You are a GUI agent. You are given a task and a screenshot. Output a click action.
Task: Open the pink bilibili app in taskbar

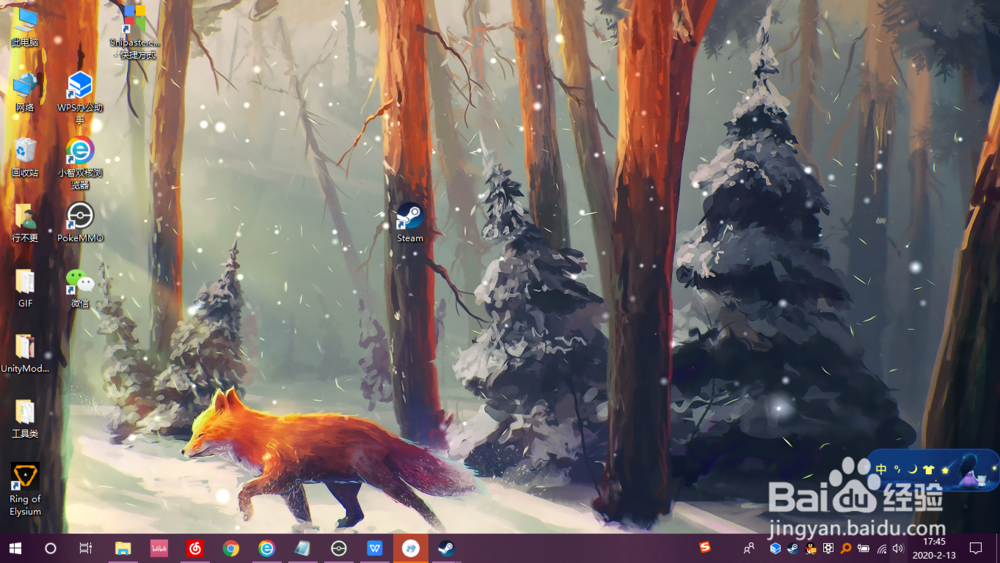(x=159, y=548)
